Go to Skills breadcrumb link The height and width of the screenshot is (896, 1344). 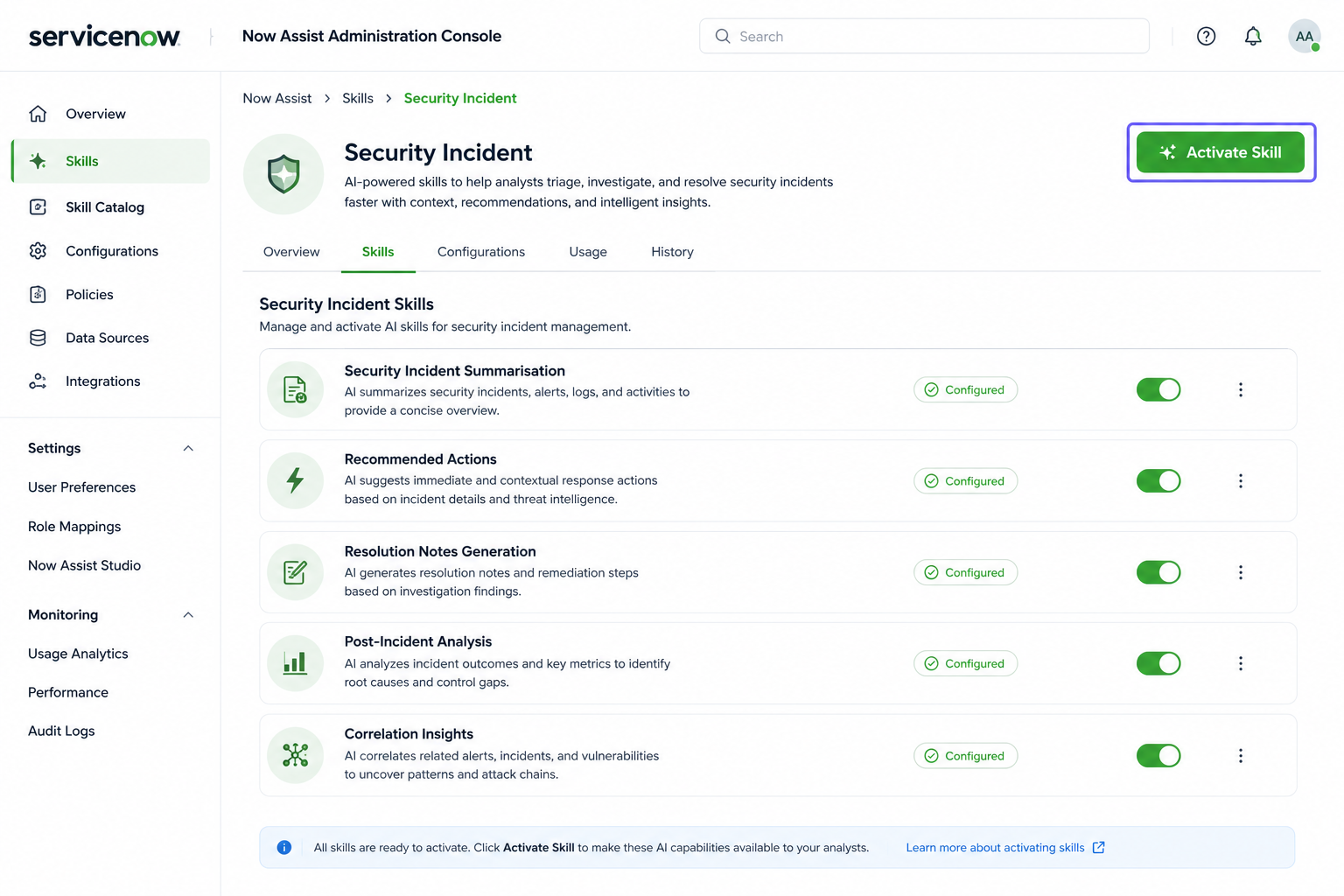(x=358, y=98)
